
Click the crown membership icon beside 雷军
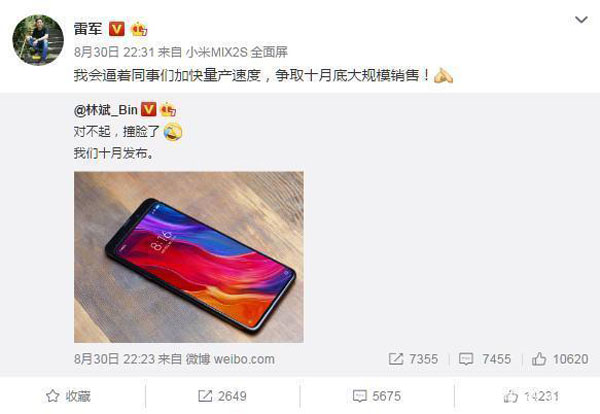(x=139, y=29)
